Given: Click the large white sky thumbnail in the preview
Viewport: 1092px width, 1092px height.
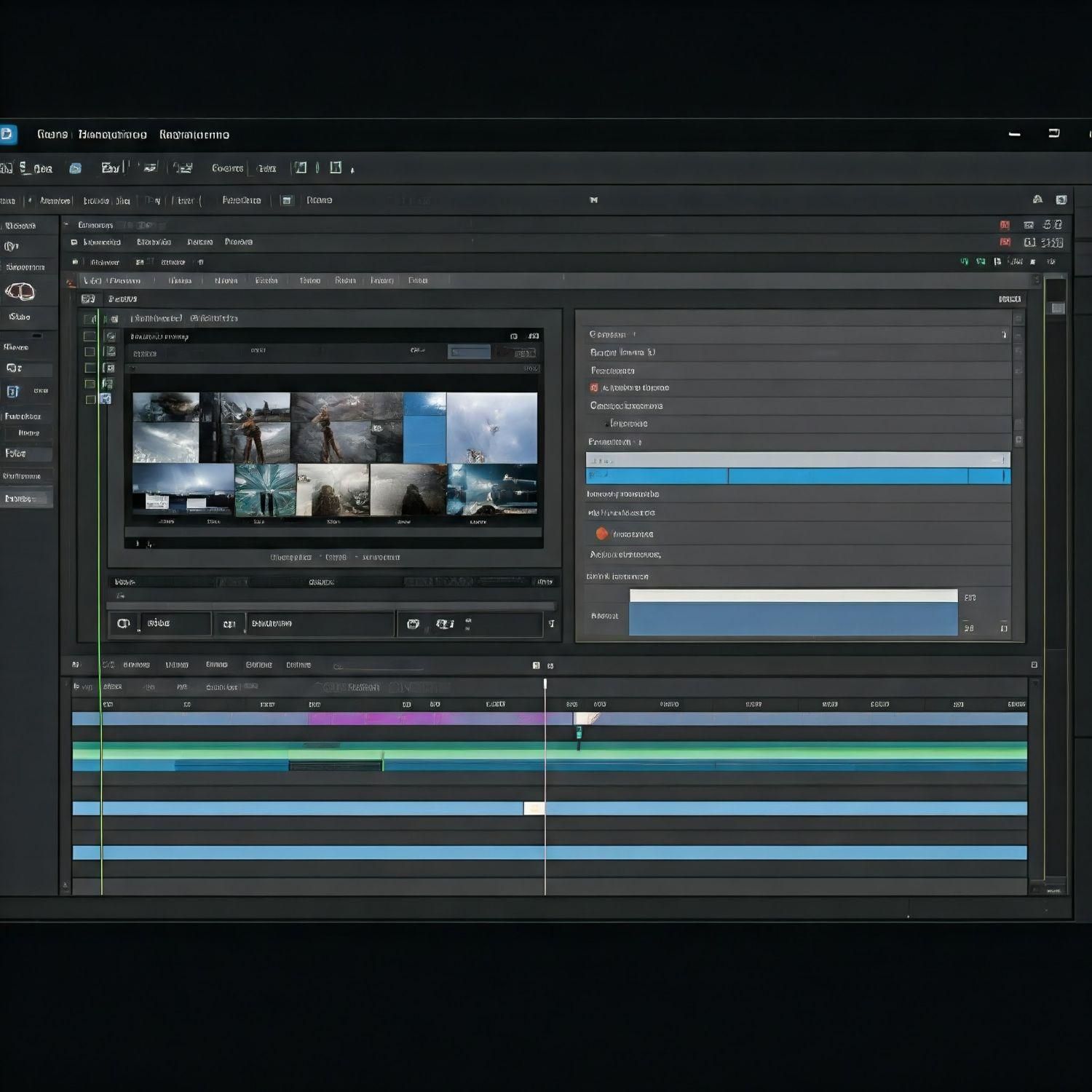Looking at the screenshot, I should tap(491, 428).
